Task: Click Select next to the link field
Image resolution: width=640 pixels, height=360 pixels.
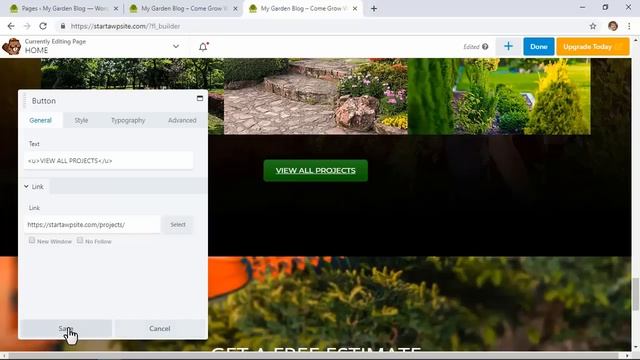Action: coord(178,224)
